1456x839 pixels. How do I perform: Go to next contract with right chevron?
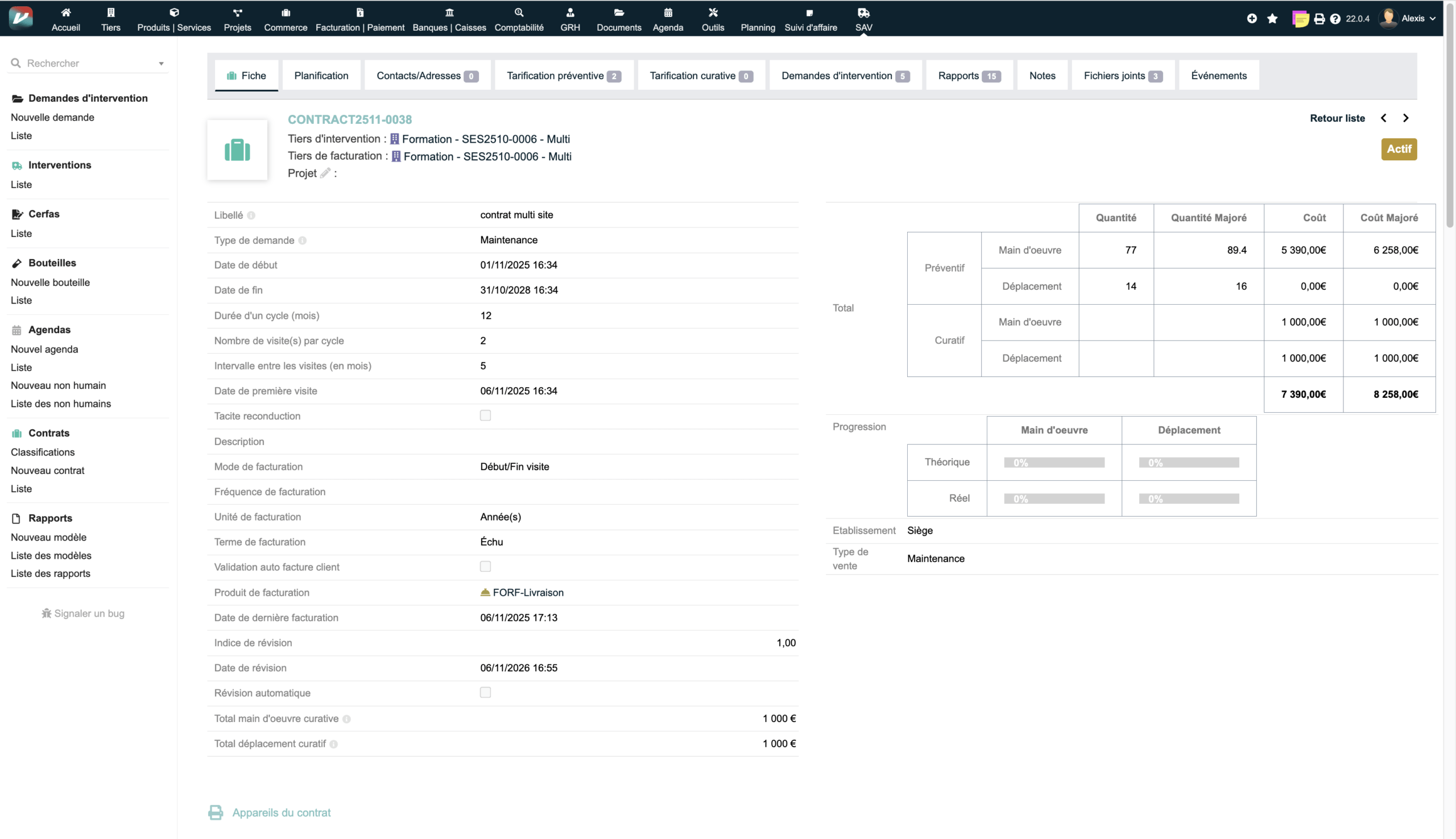click(1405, 118)
